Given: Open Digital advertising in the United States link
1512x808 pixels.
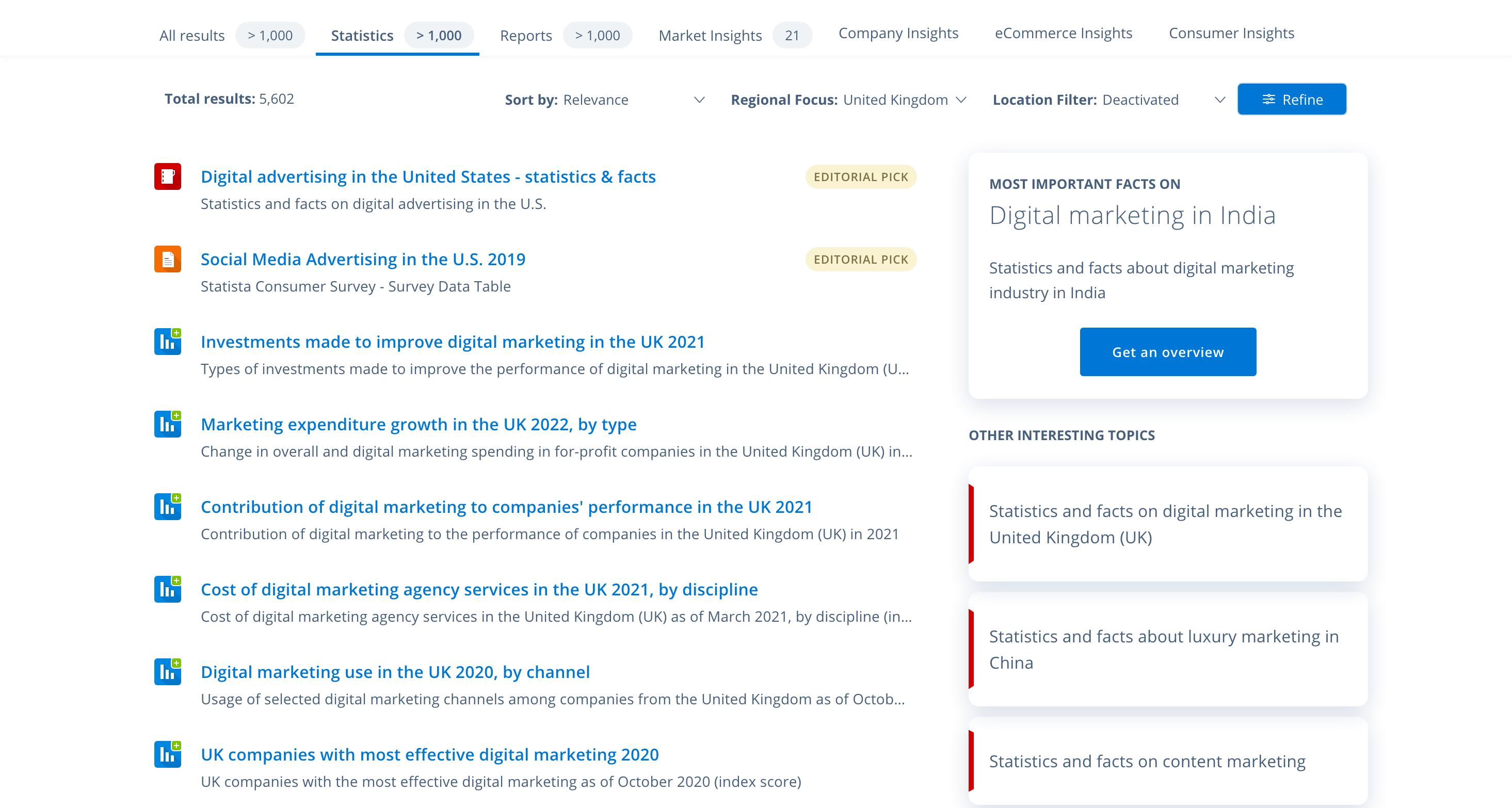Looking at the screenshot, I should [x=428, y=176].
